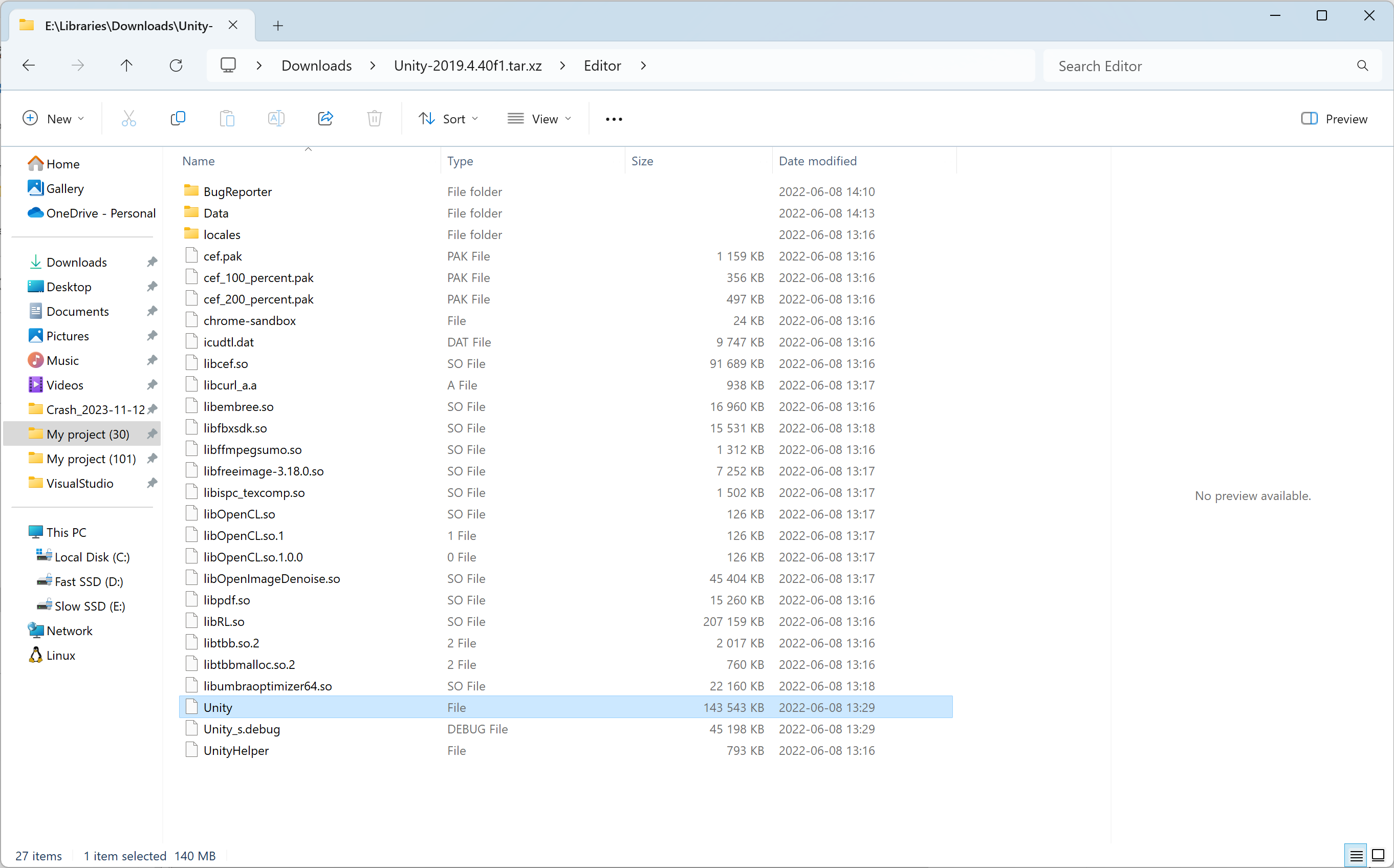Toggle the Preview pane
Screen dimensions: 1394x868
pos(1334,118)
